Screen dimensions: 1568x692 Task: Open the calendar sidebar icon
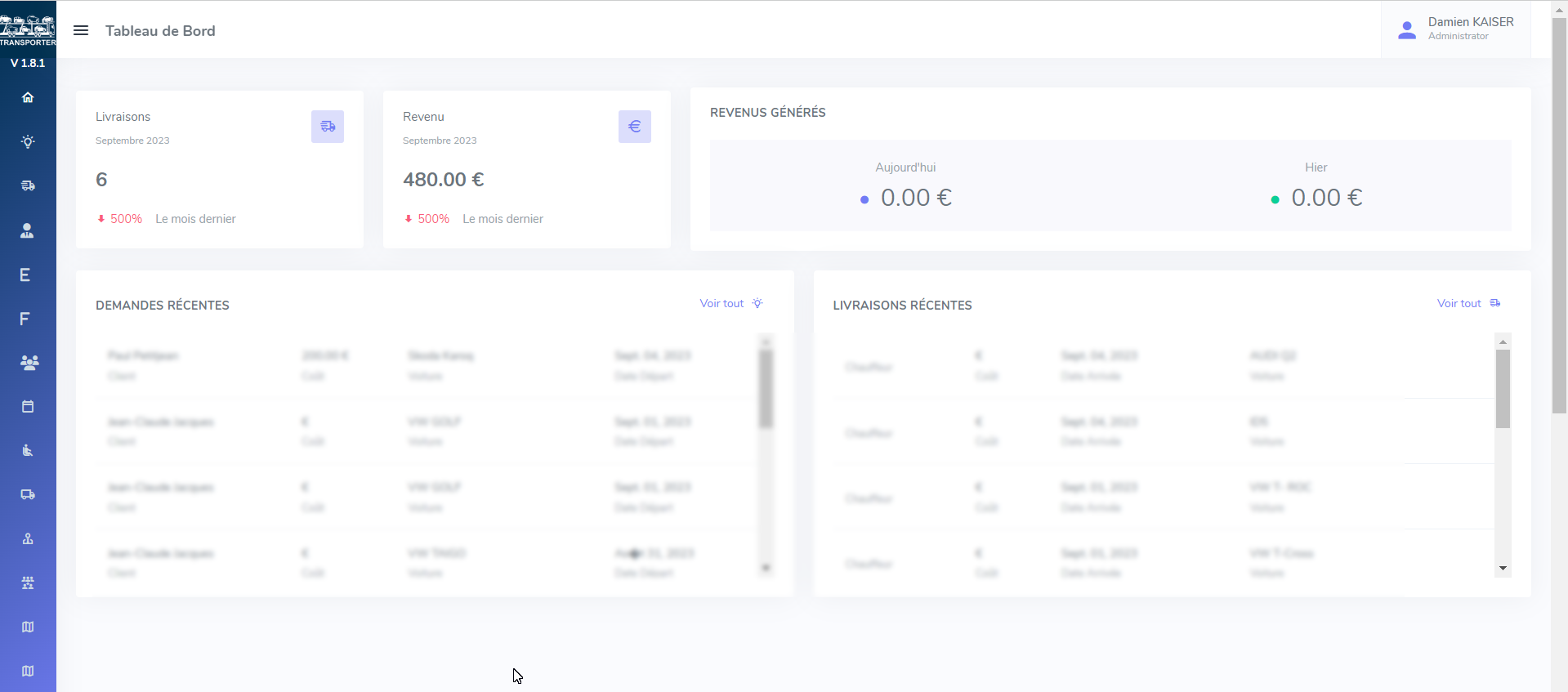(28, 406)
